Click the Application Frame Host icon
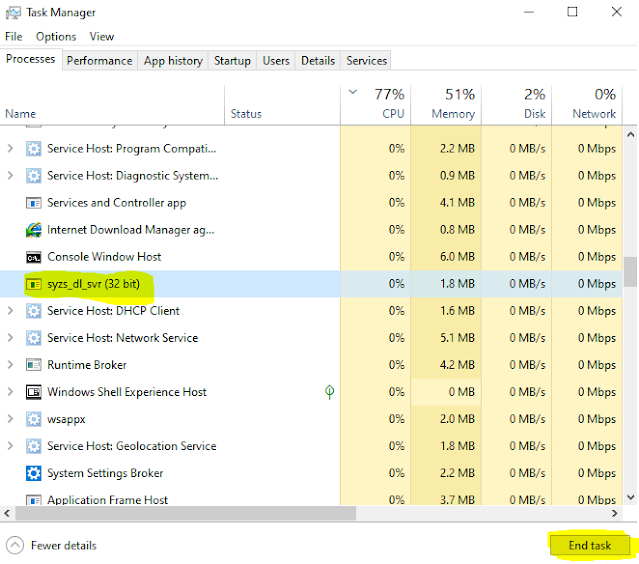639x564 pixels. pos(33,500)
